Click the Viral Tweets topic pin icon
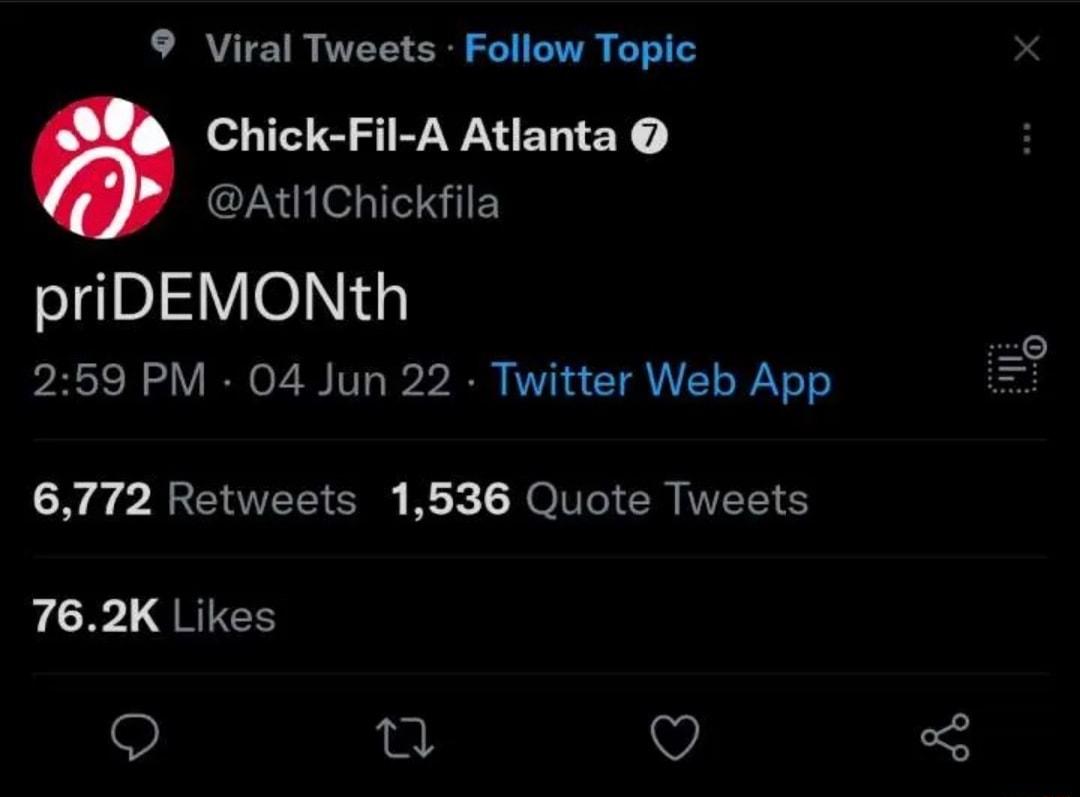 [163, 45]
